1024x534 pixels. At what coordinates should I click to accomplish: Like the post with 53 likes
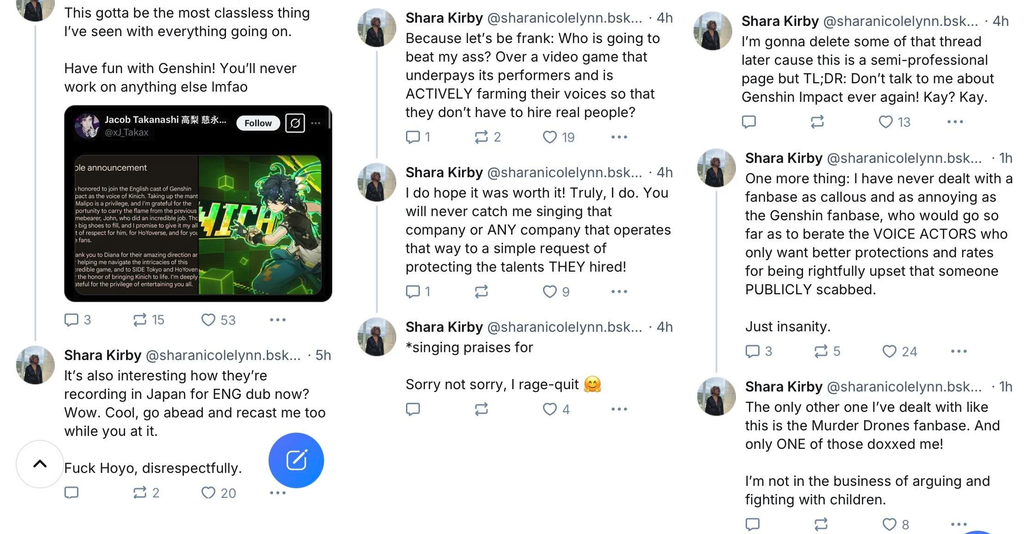[208, 320]
